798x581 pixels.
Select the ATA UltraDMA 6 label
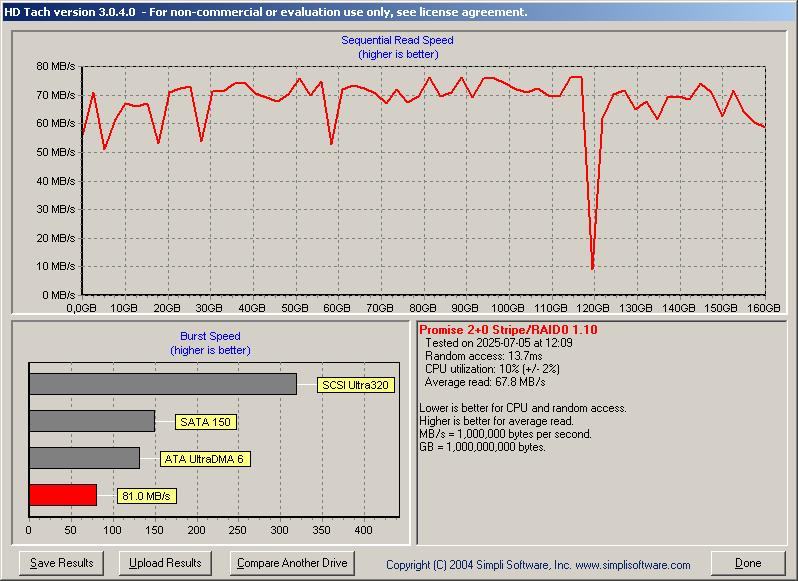coord(205,459)
